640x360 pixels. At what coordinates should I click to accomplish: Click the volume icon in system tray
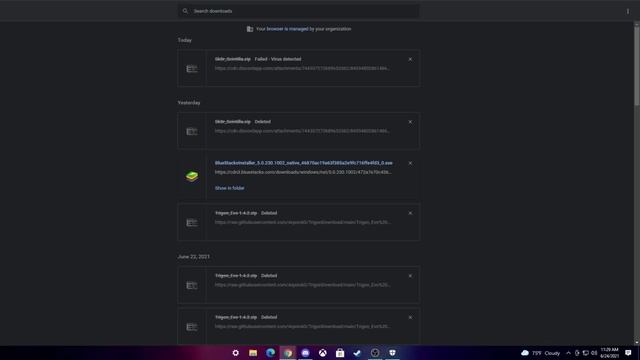click(594, 353)
